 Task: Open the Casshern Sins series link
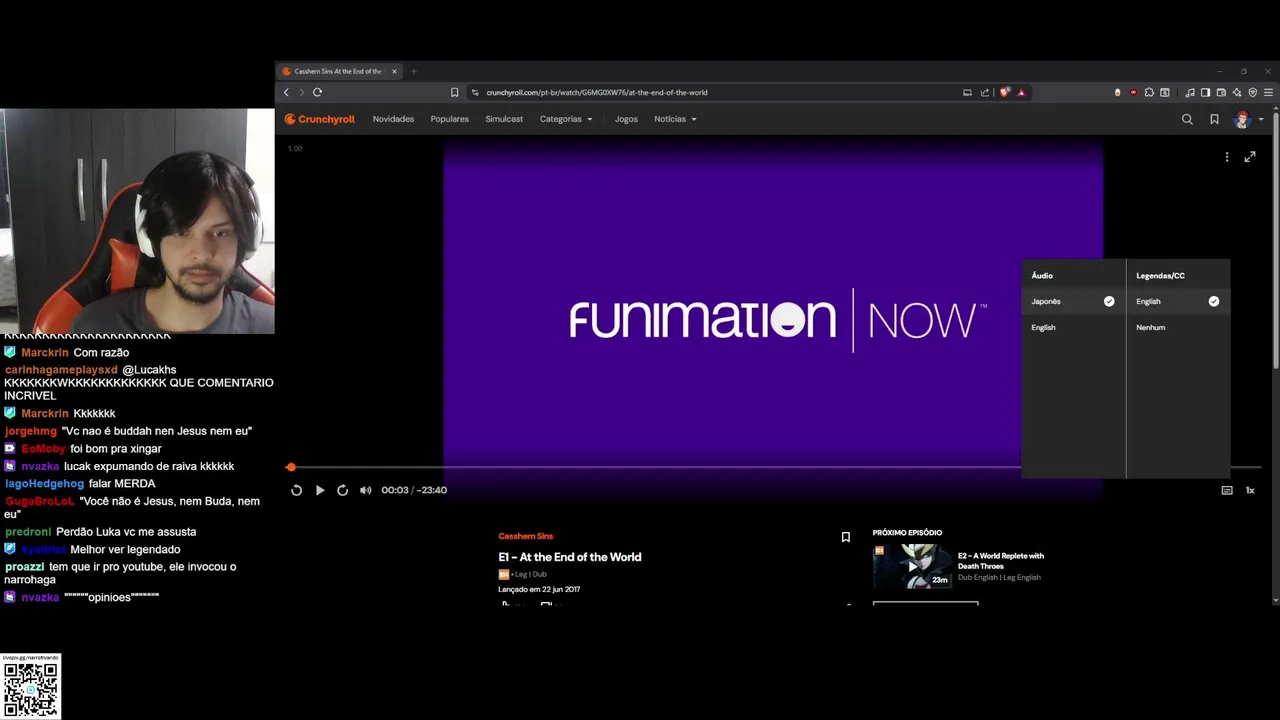525,536
